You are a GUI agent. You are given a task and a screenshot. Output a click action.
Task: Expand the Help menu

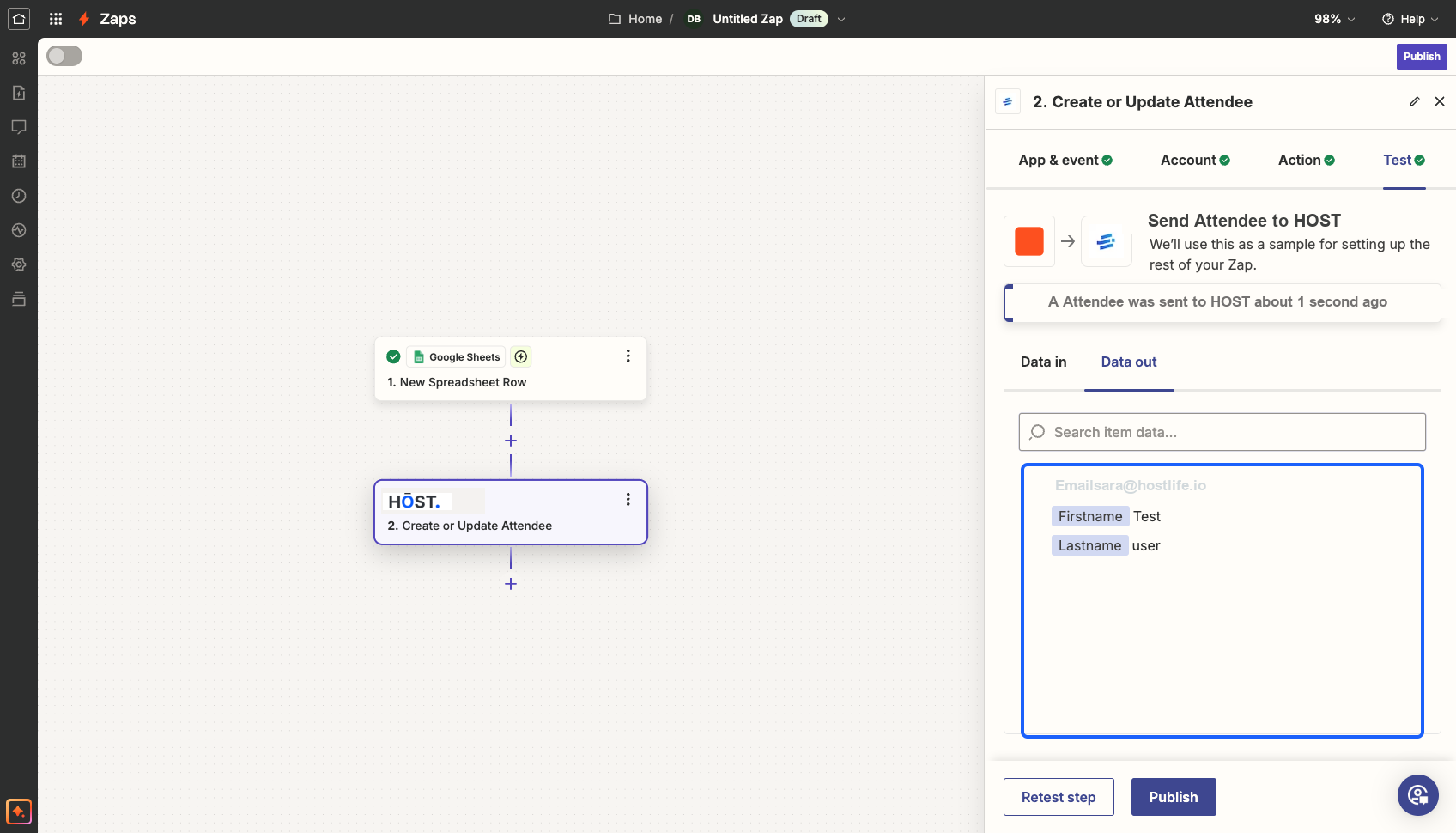[1410, 19]
